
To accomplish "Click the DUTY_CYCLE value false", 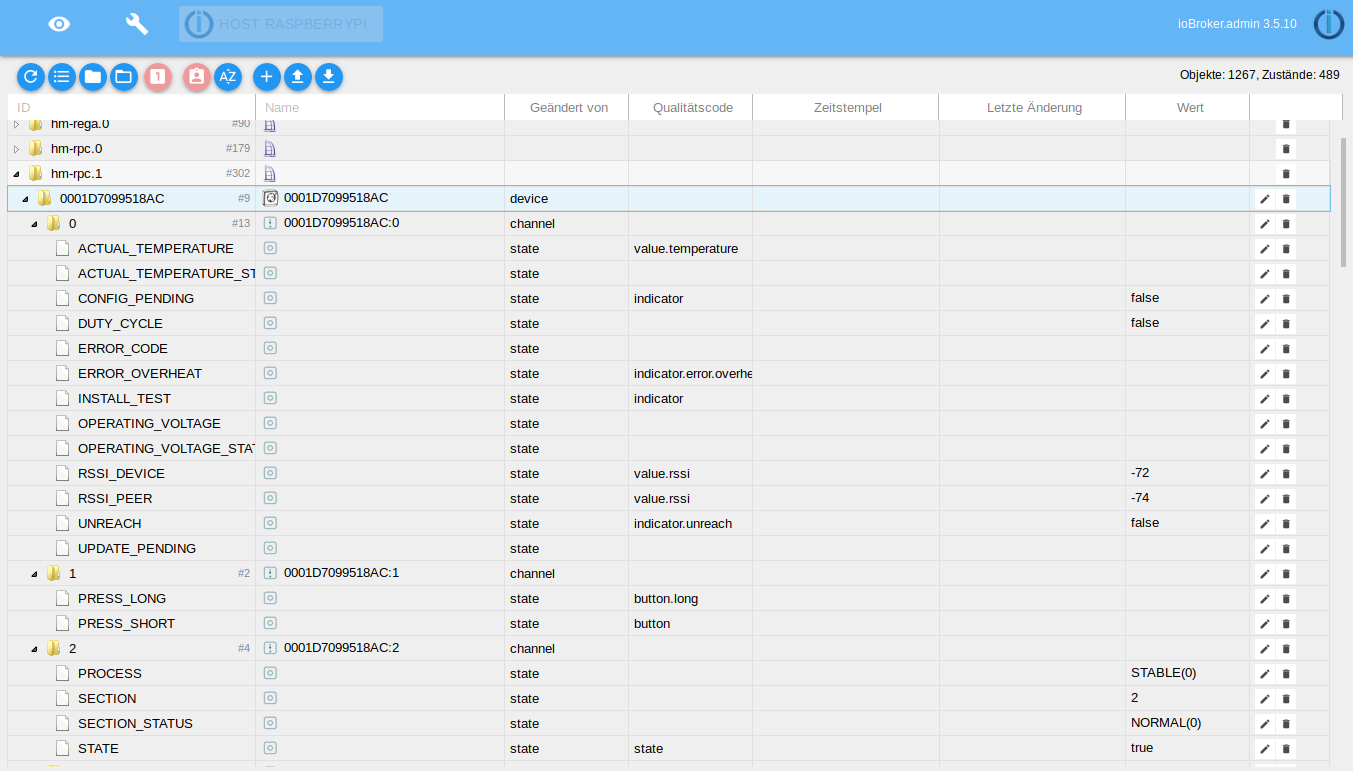I will click(1145, 323).
